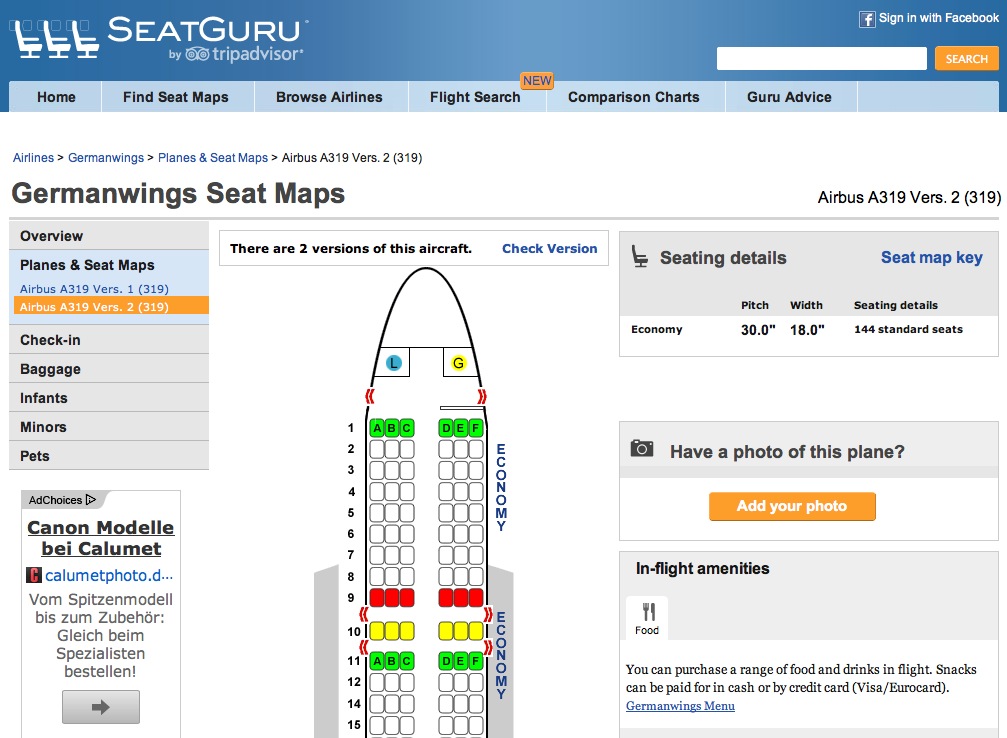
Task: Open the Seat map key link
Action: point(931,257)
